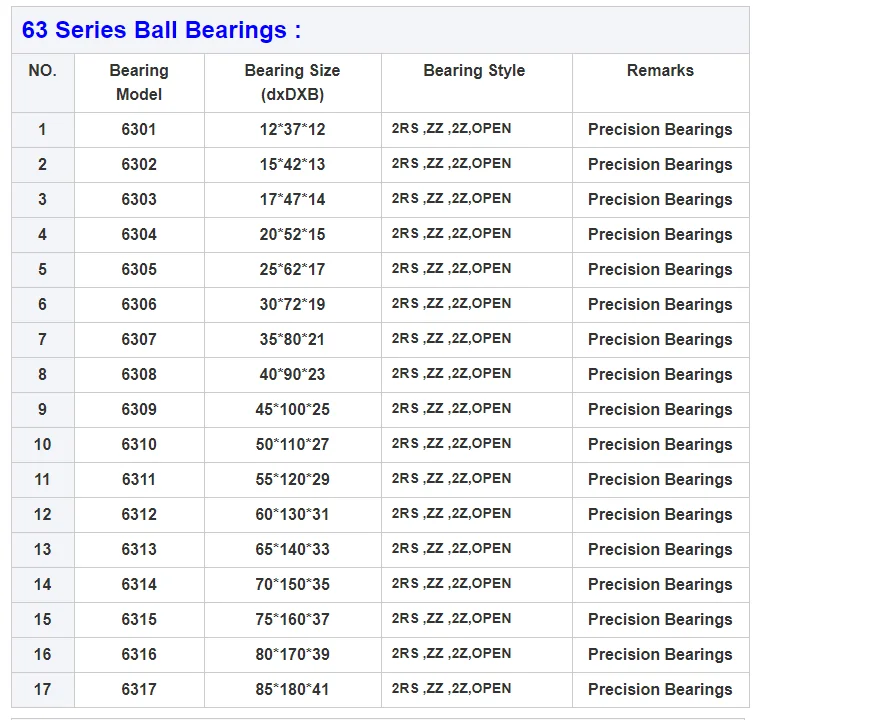The height and width of the screenshot is (720, 870).
Task: Select bearing model 6311 cell
Action: (x=139, y=479)
